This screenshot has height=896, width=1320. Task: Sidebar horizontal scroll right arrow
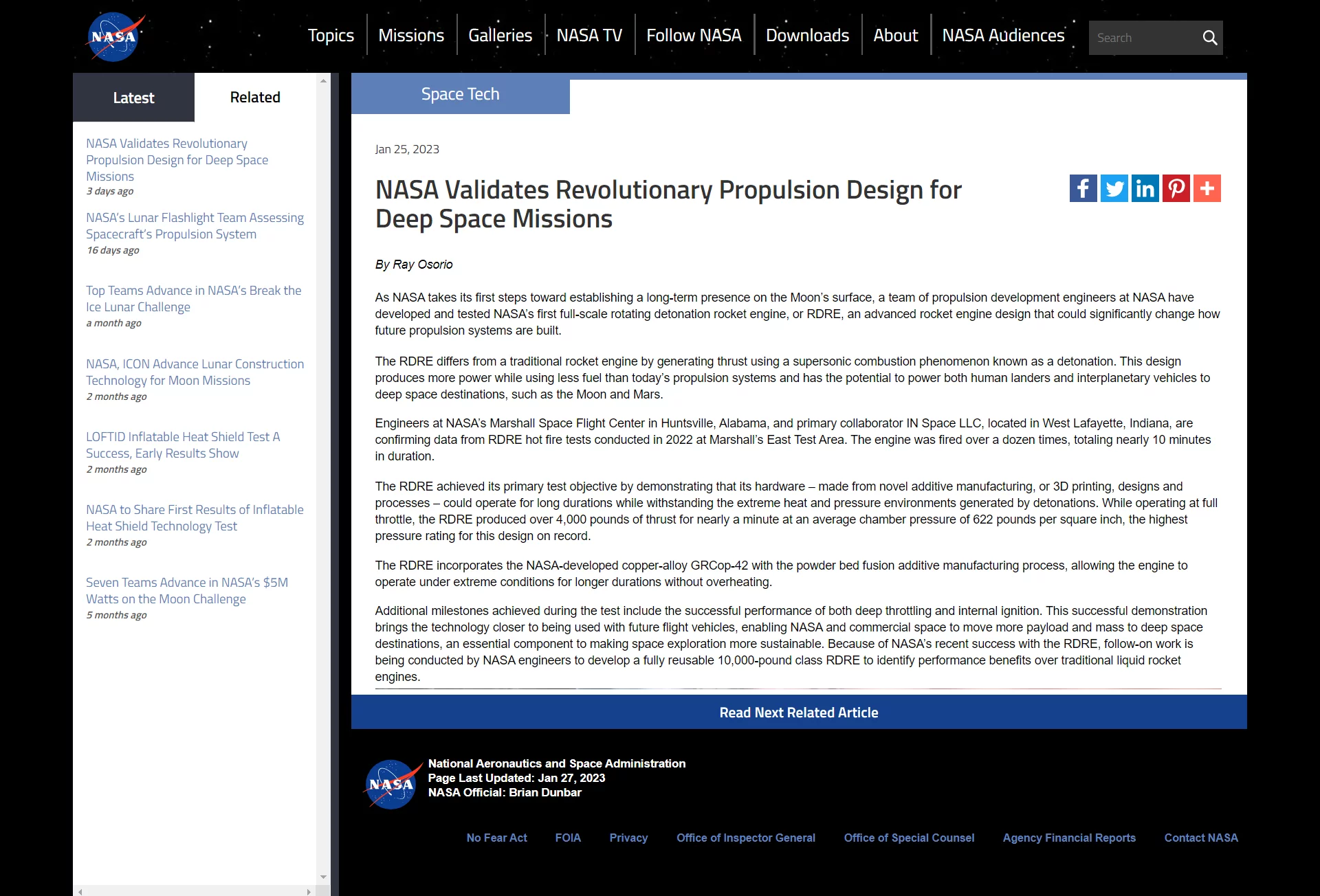pyautogui.click(x=309, y=891)
